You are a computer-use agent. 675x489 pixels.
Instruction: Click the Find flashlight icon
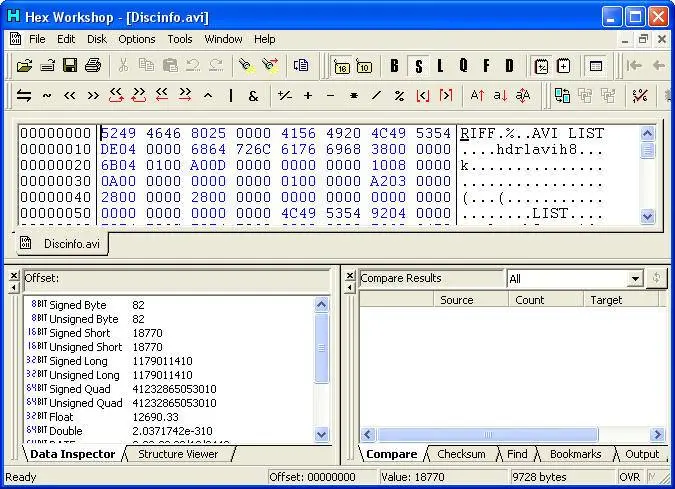[x=246, y=66]
